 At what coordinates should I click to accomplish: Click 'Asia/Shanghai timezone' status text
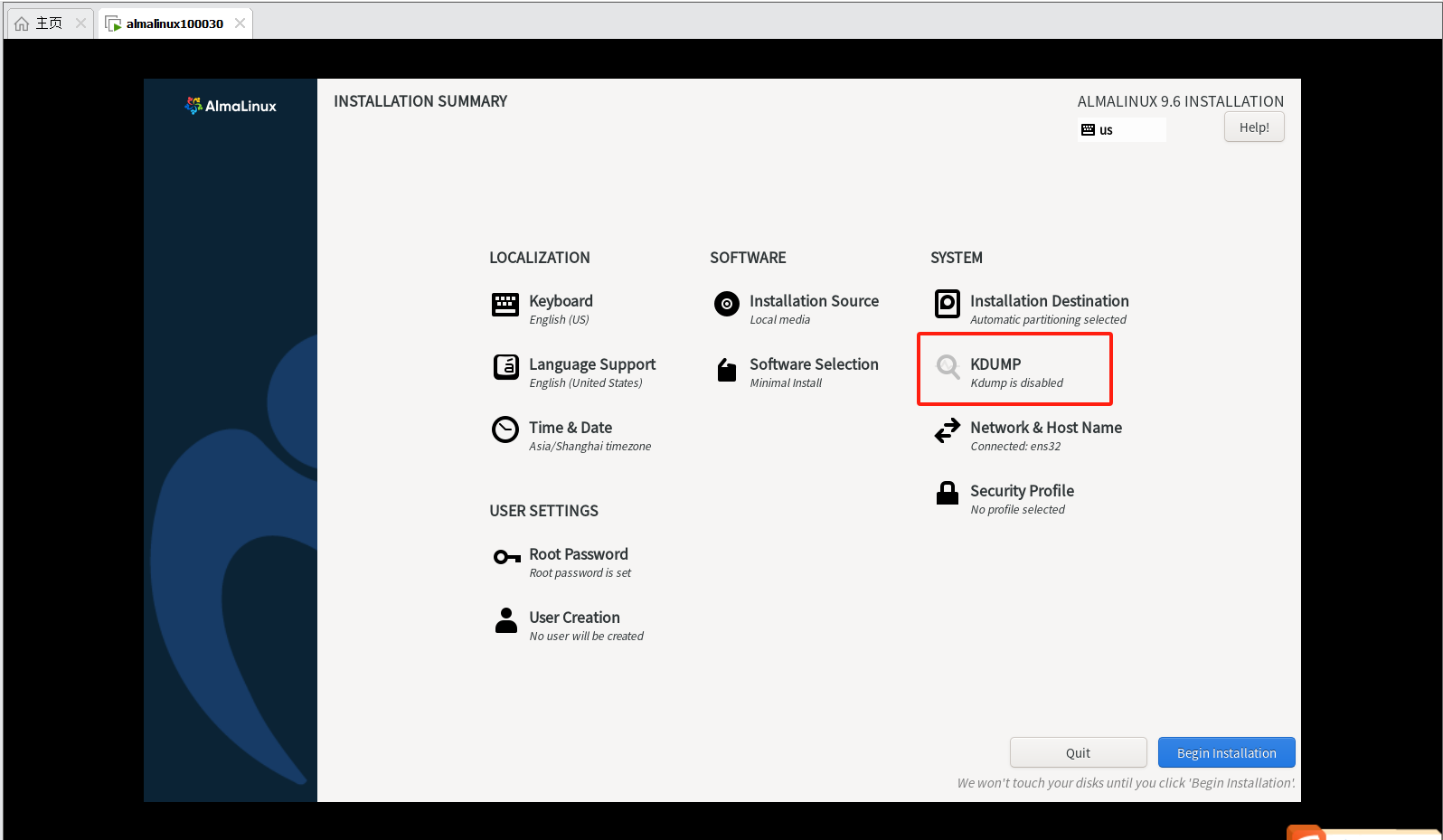pyautogui.click(x=589, y=447)
